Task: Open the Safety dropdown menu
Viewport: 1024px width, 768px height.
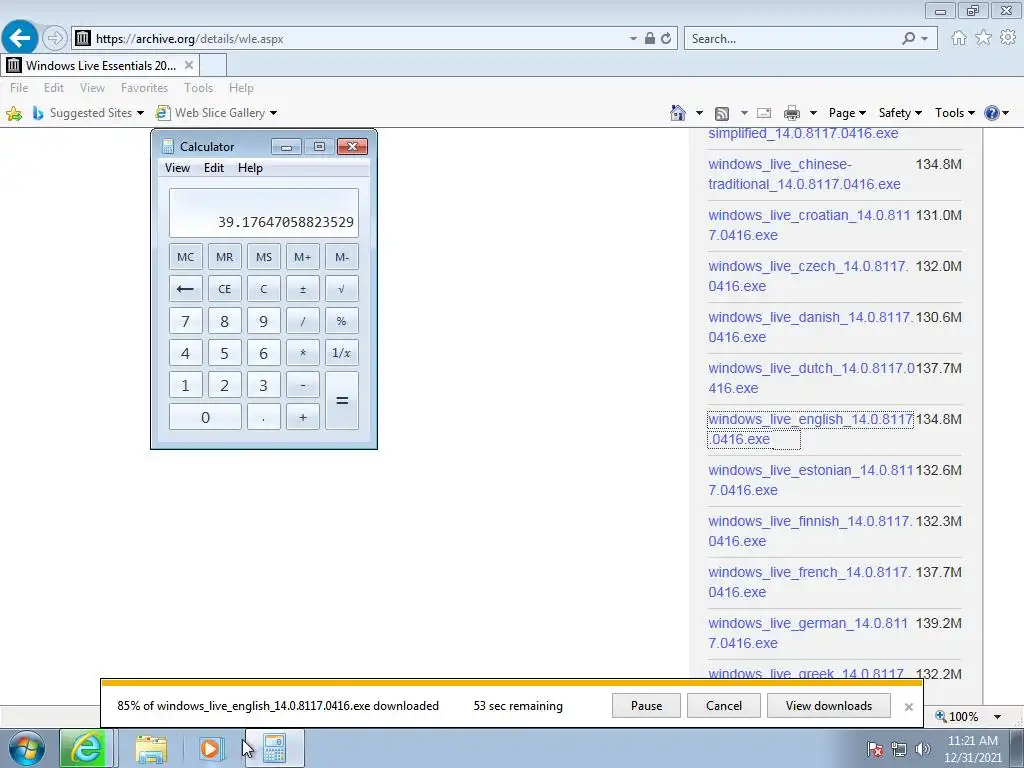Action: tap(900, 113)
